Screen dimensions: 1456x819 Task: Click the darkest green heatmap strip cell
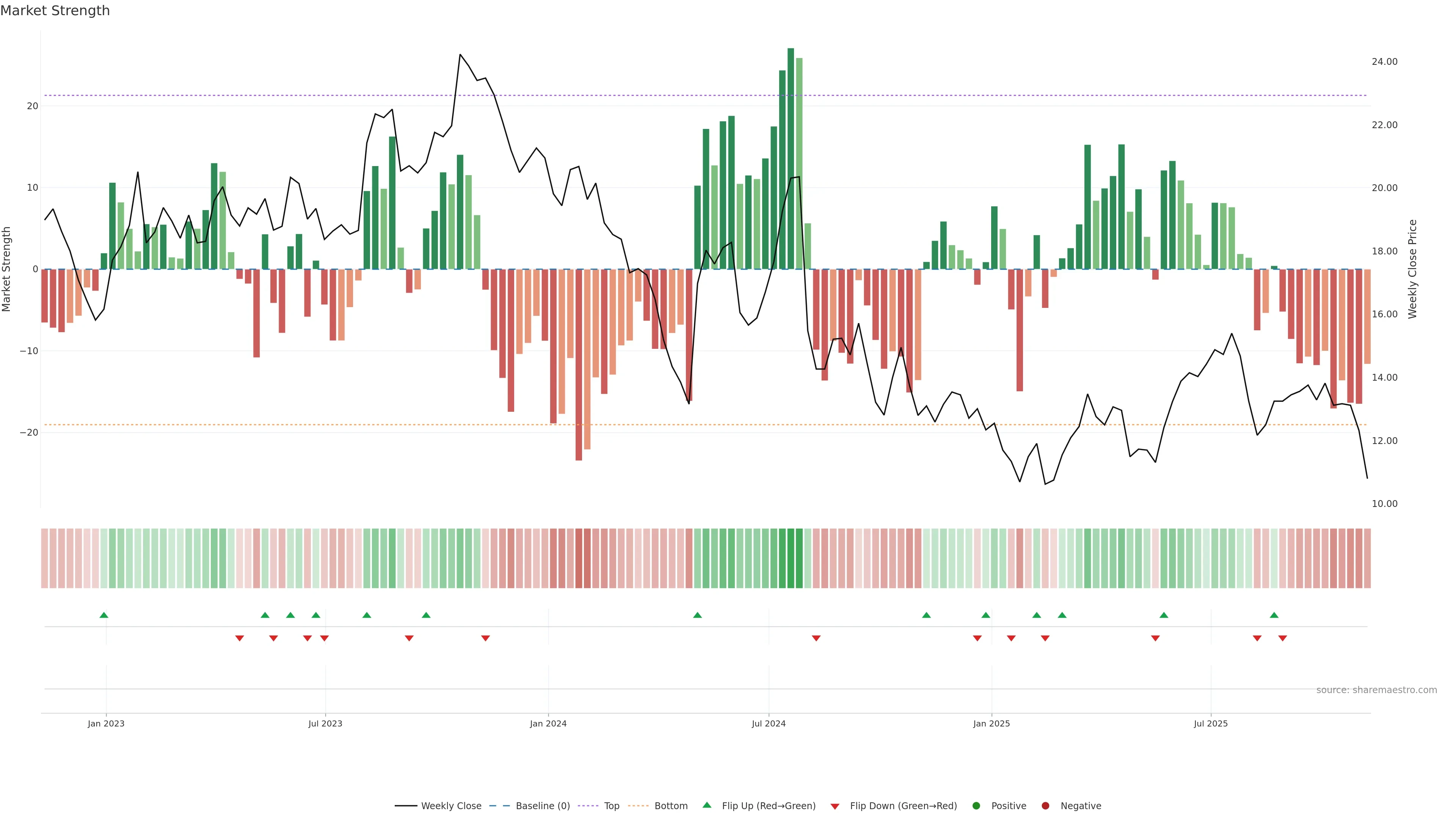click(791, 559)
